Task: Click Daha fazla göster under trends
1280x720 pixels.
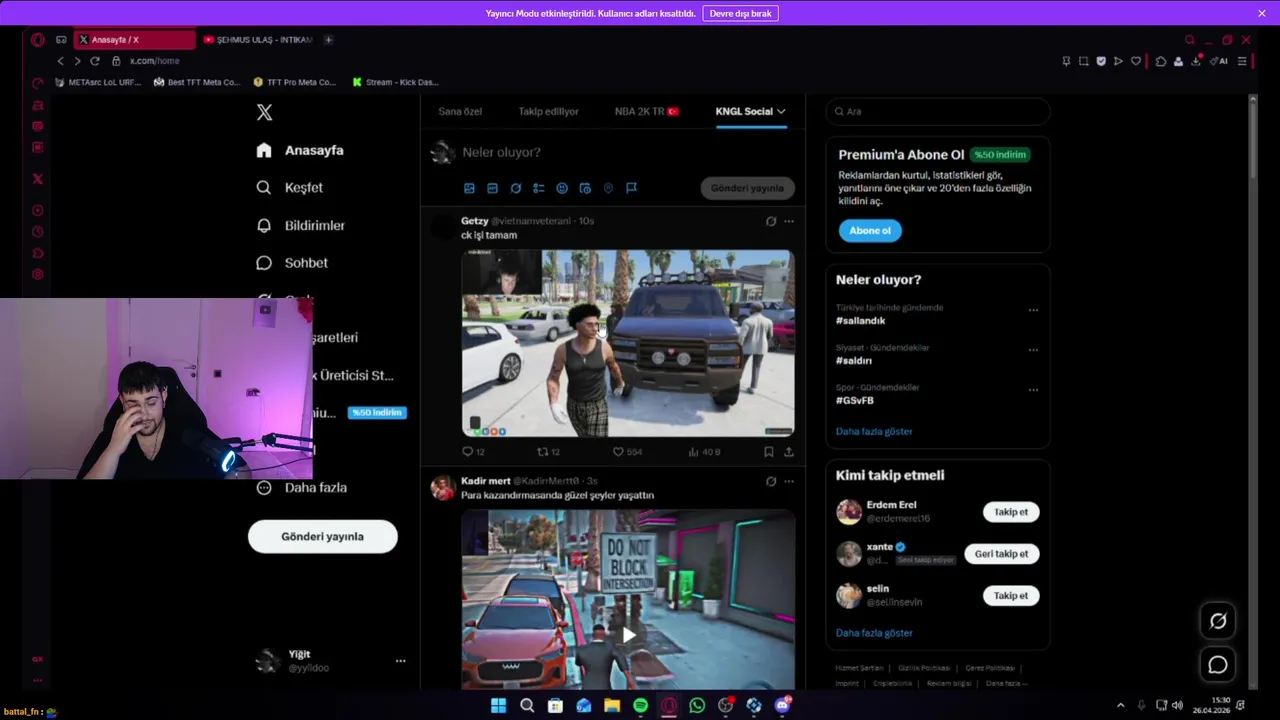Action: (874, 431)
